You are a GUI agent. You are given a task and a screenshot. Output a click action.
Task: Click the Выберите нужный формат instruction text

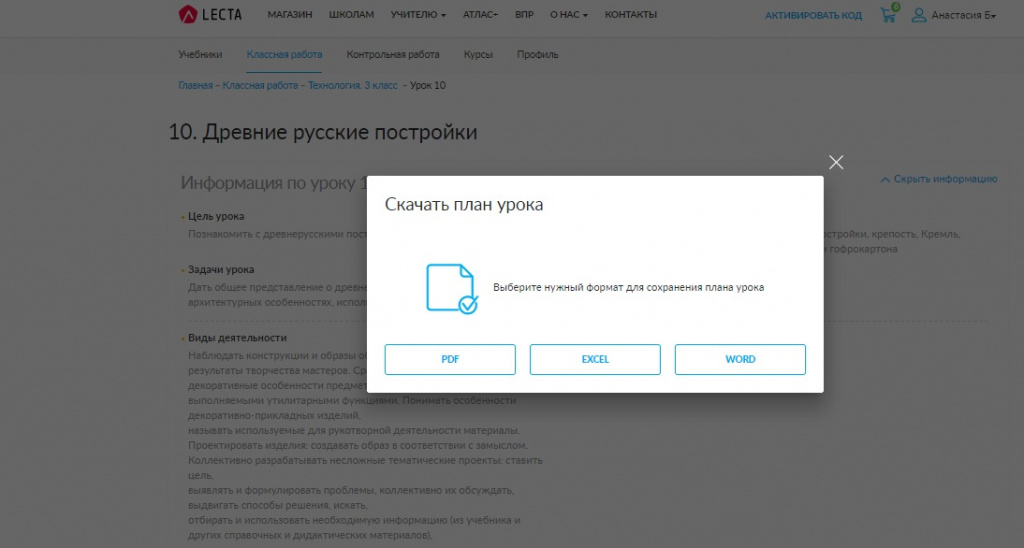click(x=628, y=287)
